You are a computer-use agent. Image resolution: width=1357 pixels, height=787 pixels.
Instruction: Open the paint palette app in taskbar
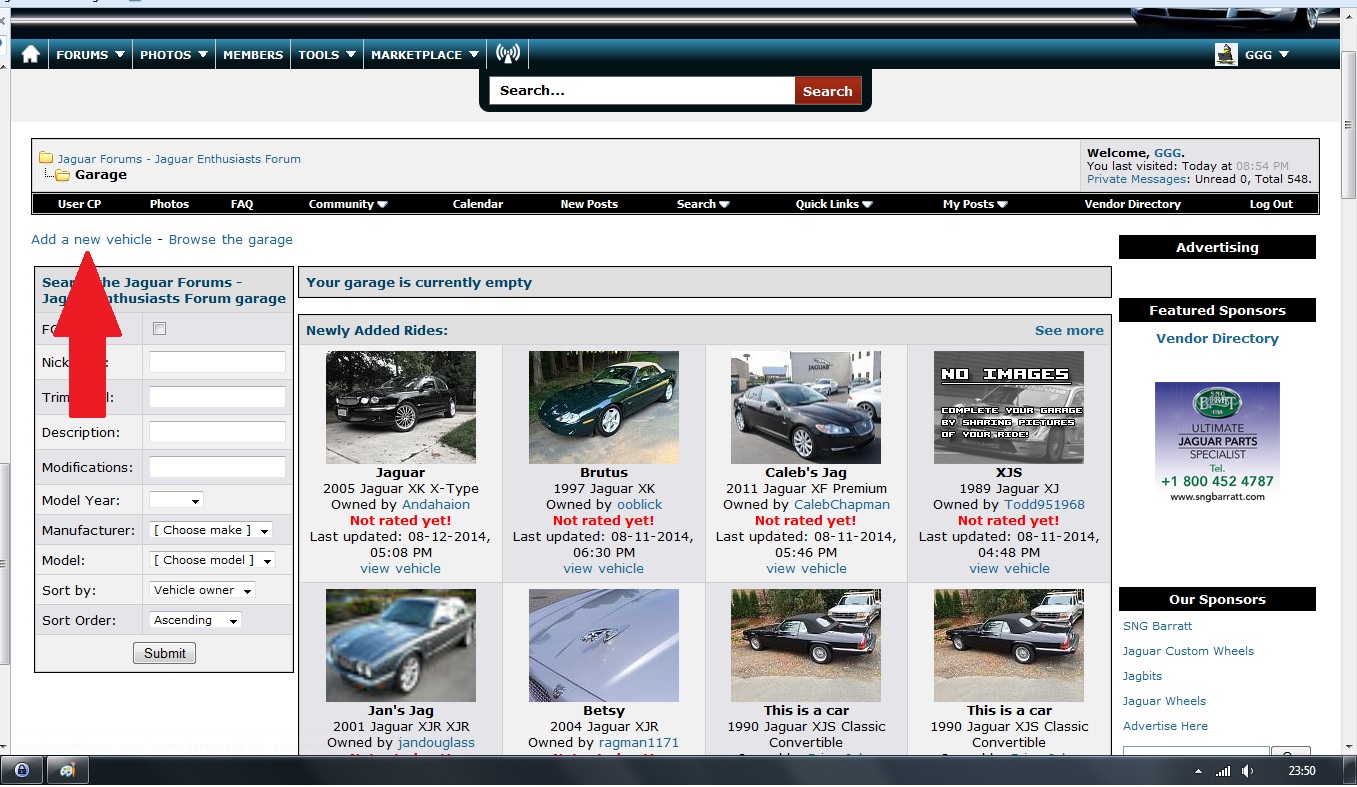(x=68, y=771)
